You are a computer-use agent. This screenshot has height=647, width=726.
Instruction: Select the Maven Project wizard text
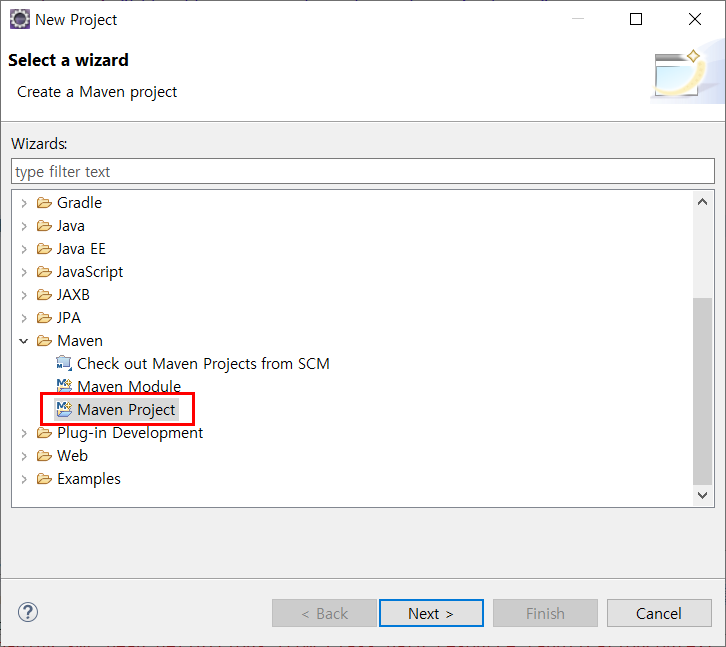coord(126,409)
